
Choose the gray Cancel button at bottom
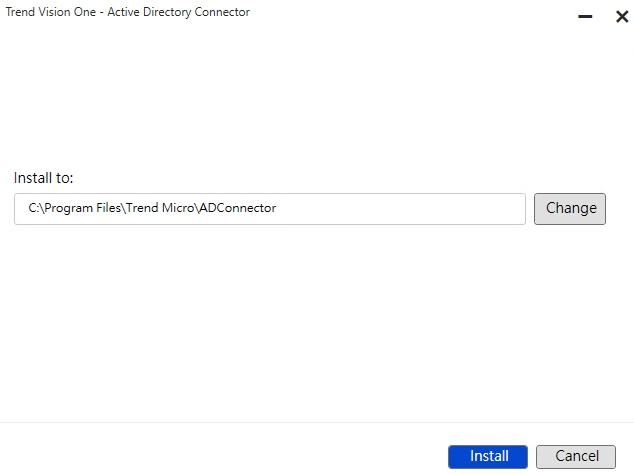tap(576, 456)
